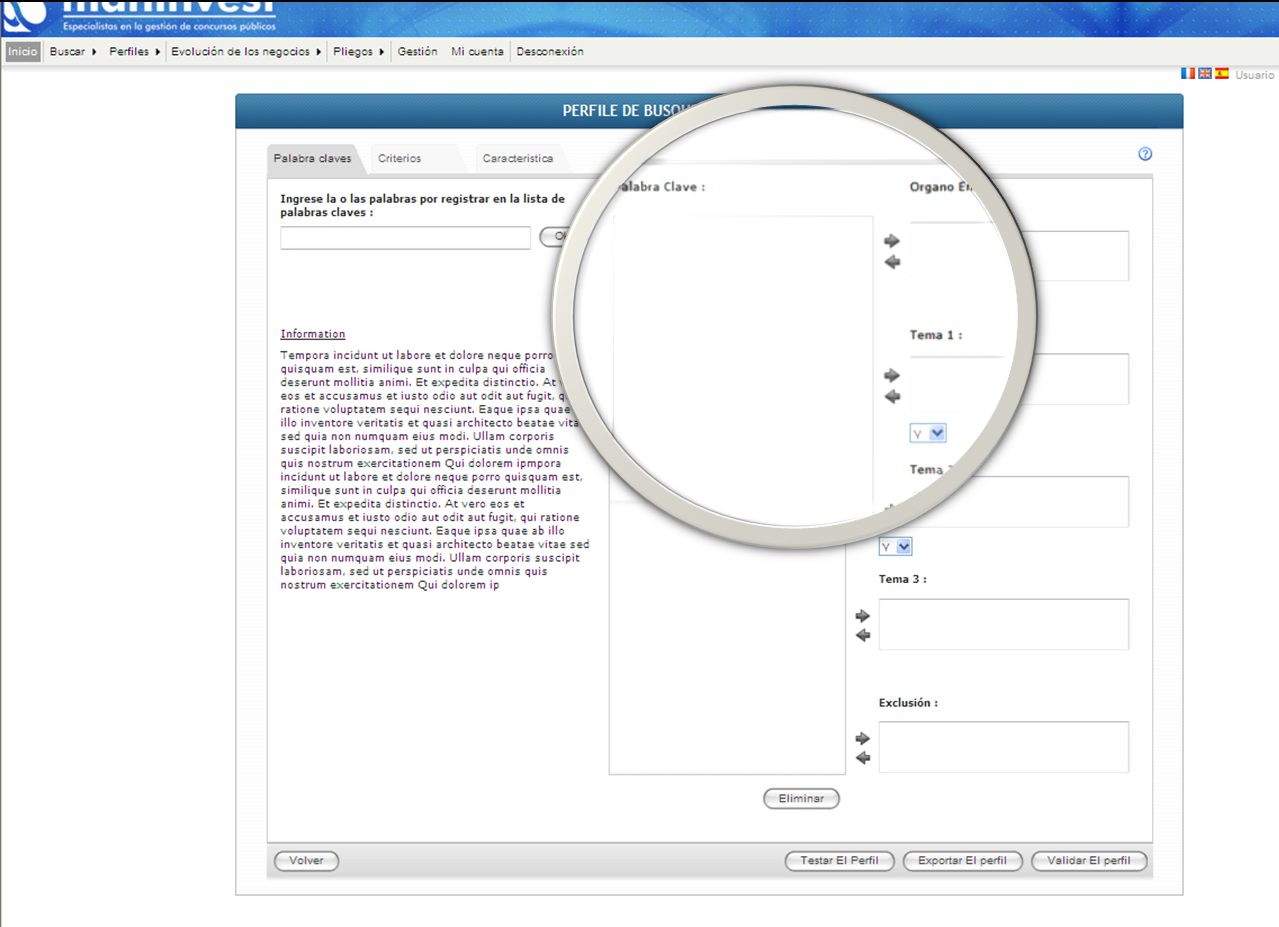Select the French flag language icon

pyautogui.click(x=1188, y=73)
